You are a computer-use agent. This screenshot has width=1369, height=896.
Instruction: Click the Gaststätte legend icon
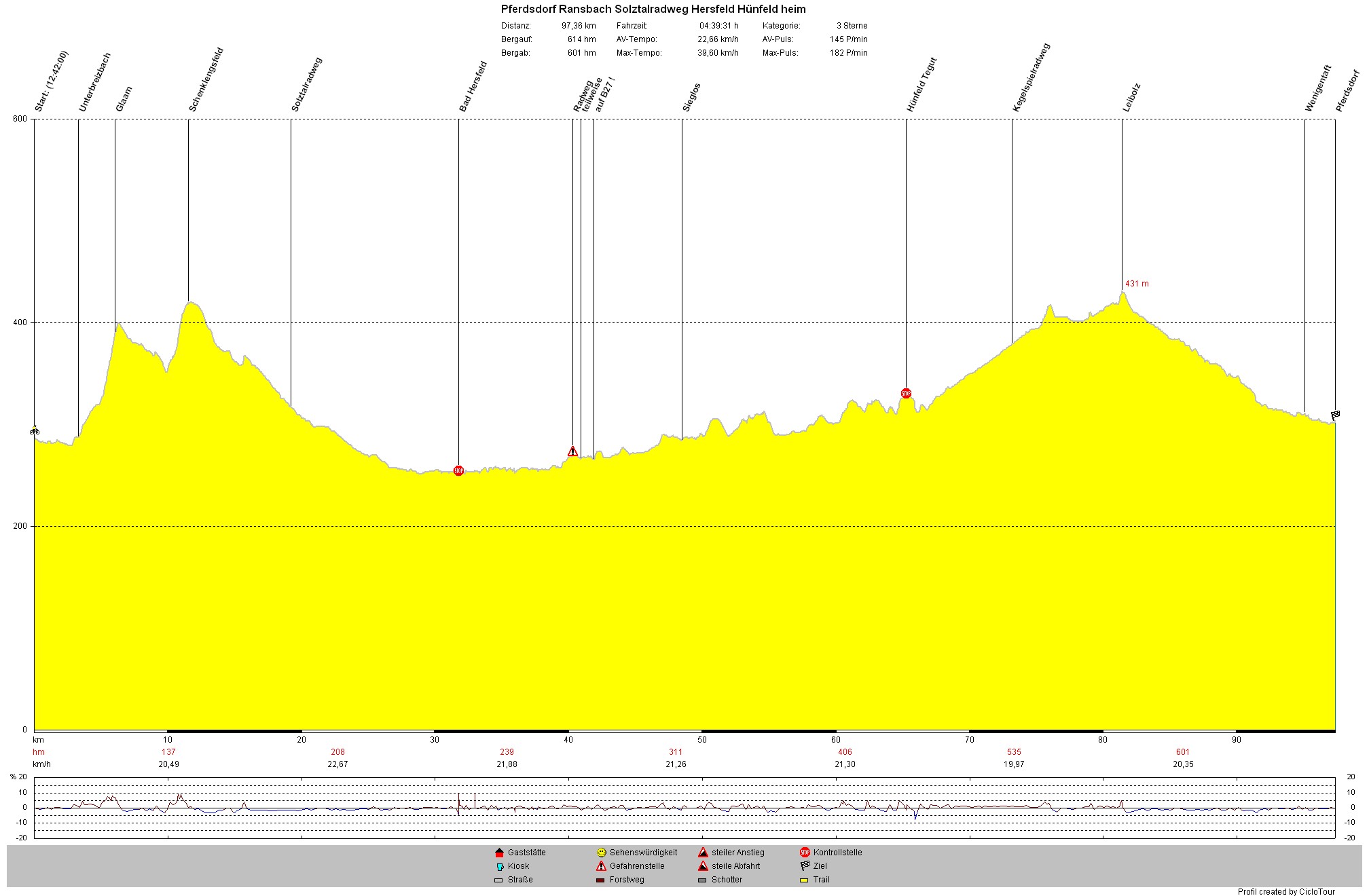pos(500,853)
